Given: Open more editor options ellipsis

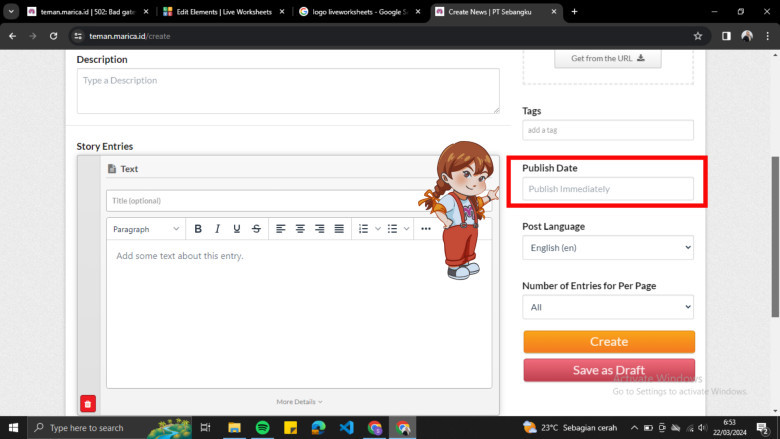Looking at the screenshot, I should point(426,229).
